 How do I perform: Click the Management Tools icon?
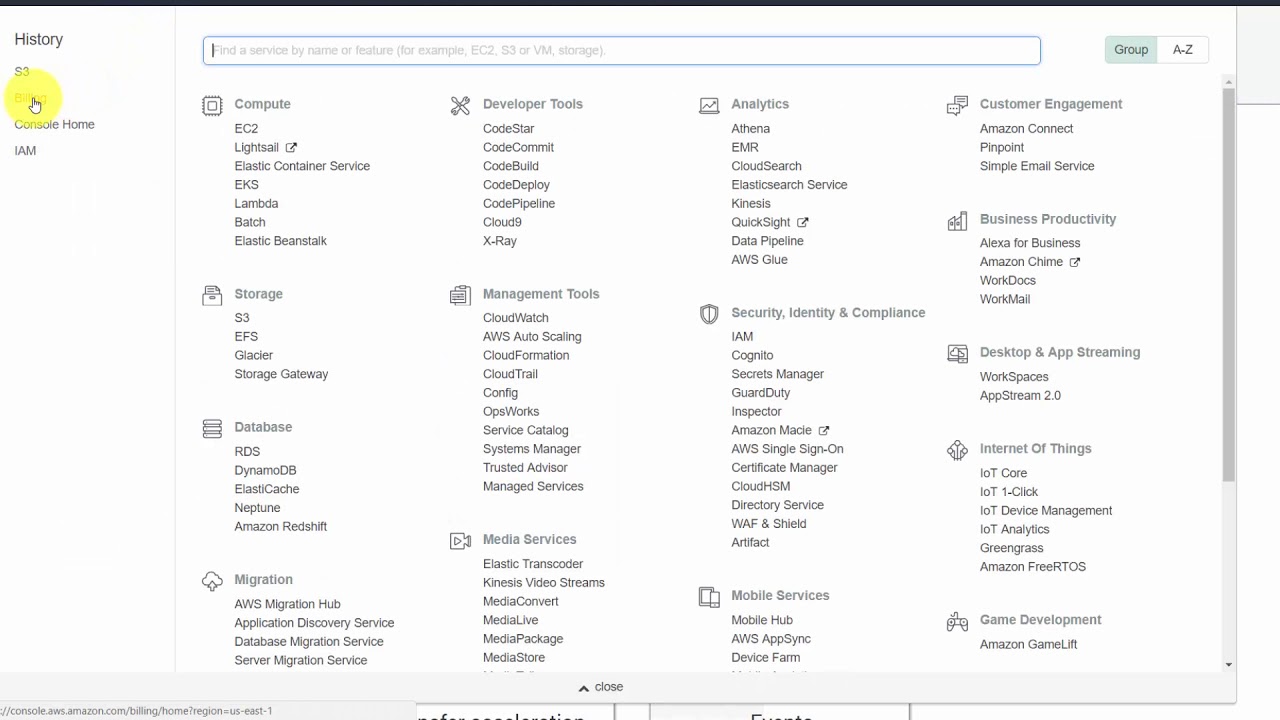coord(460,295)
